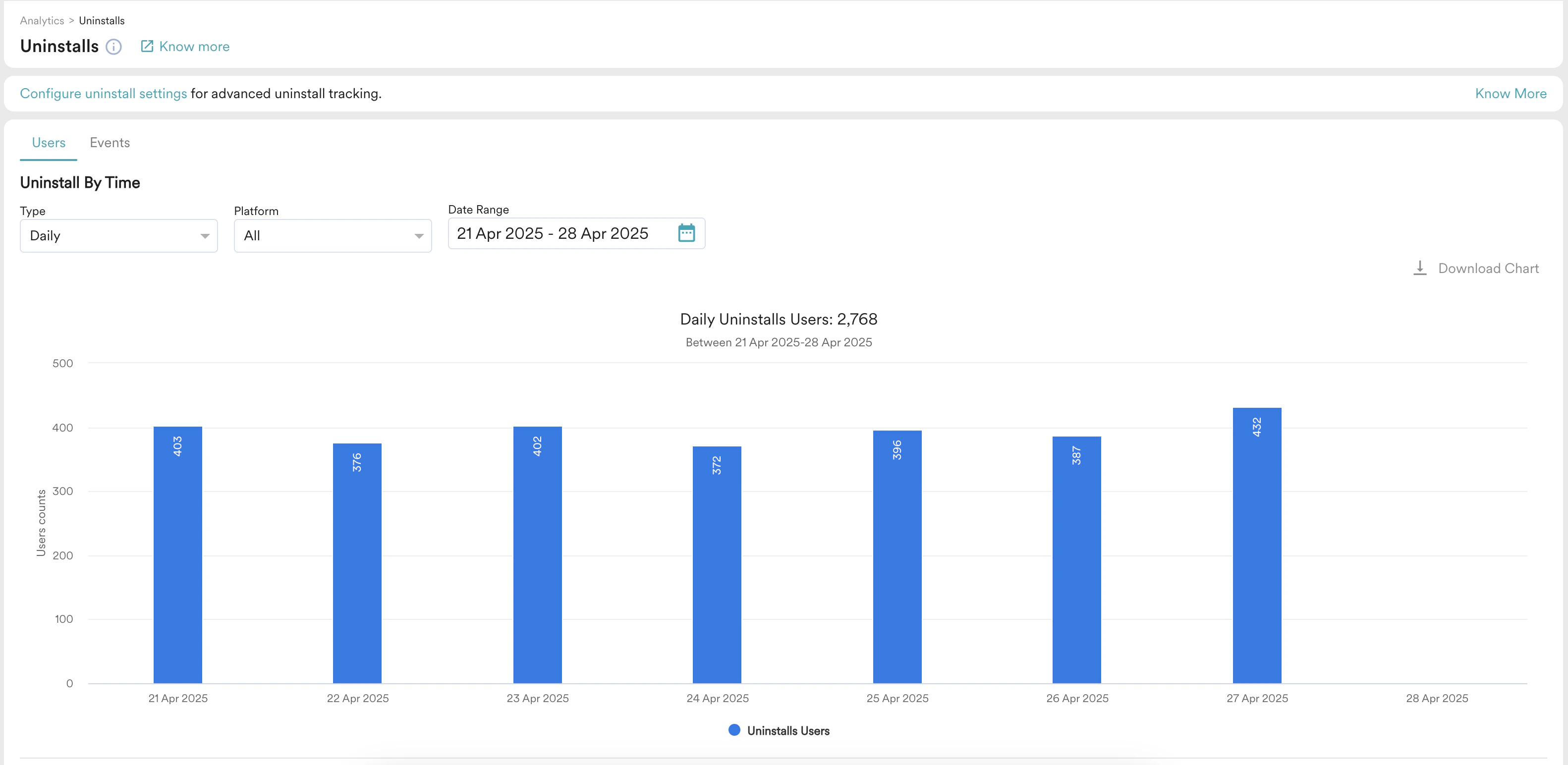This screenshot has height=765, width=1568.
Task: Expand the Type dropdown arrow
Action: [205, 236]
